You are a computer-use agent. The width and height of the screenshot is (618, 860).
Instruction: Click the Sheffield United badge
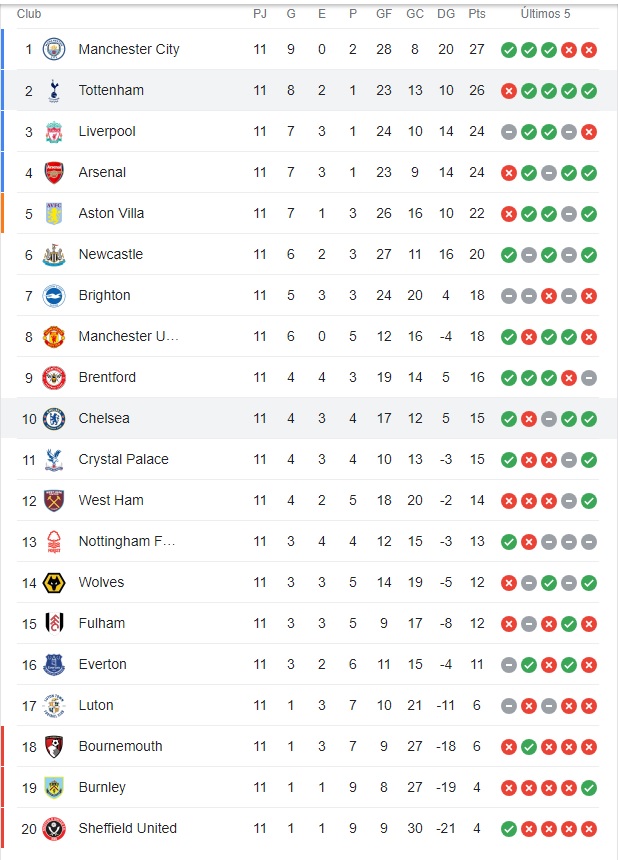point(55,828)
